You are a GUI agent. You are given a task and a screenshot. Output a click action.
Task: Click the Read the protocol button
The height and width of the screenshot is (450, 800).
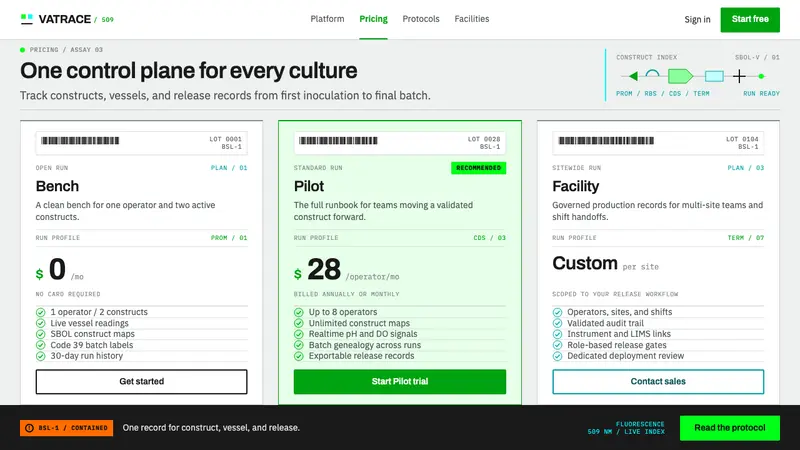730,428
